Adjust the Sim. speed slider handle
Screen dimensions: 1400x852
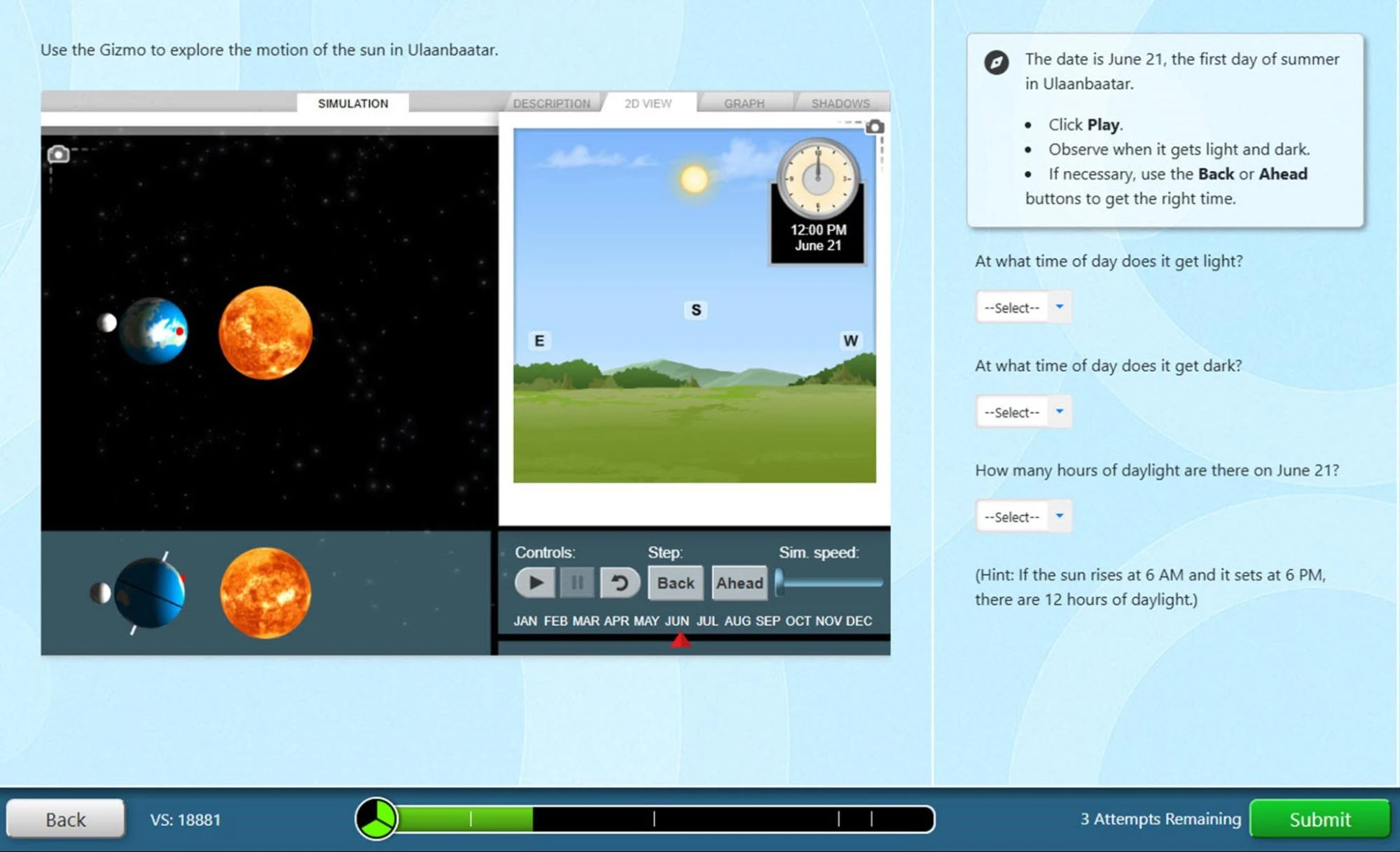tap(779, 582)
